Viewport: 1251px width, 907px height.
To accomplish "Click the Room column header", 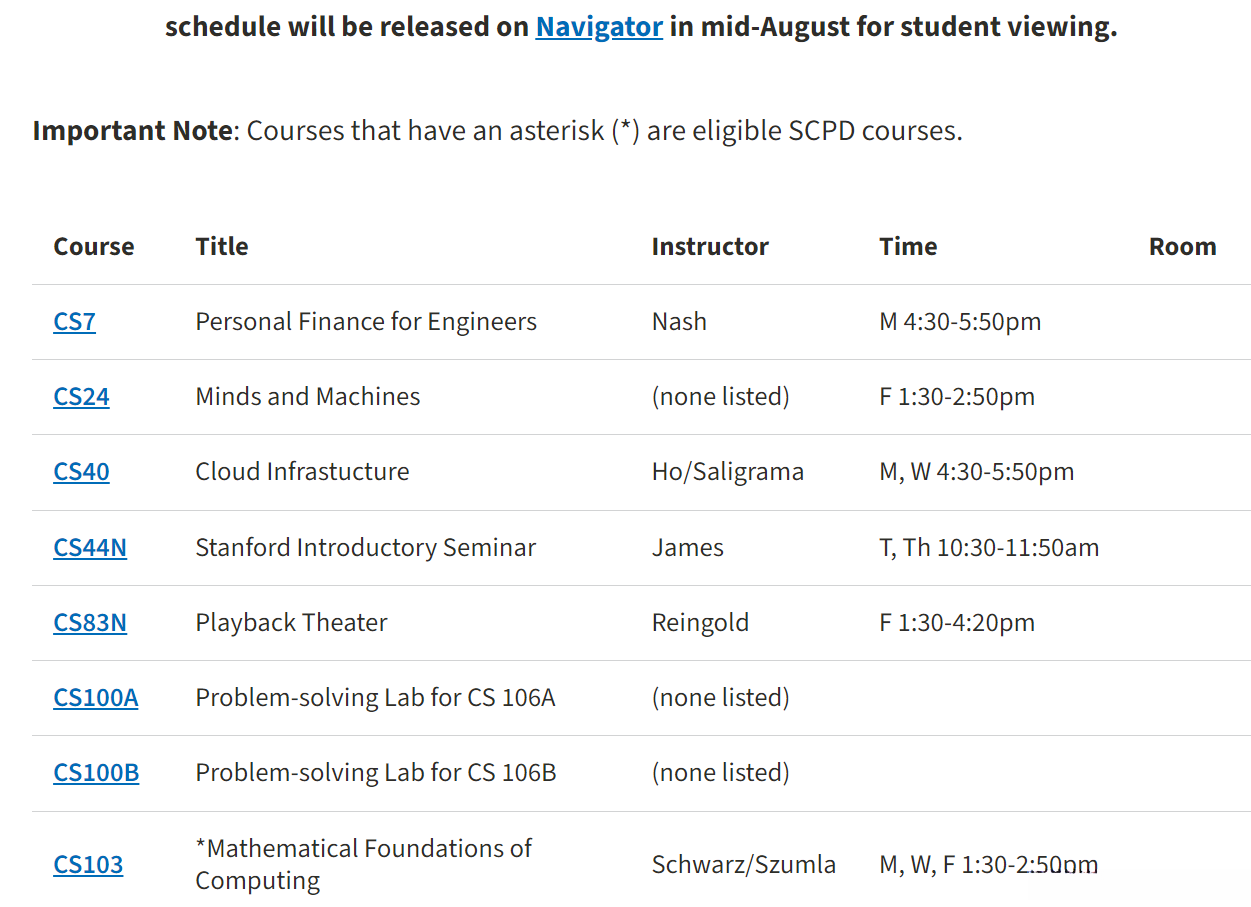I will click(1182, 247).
